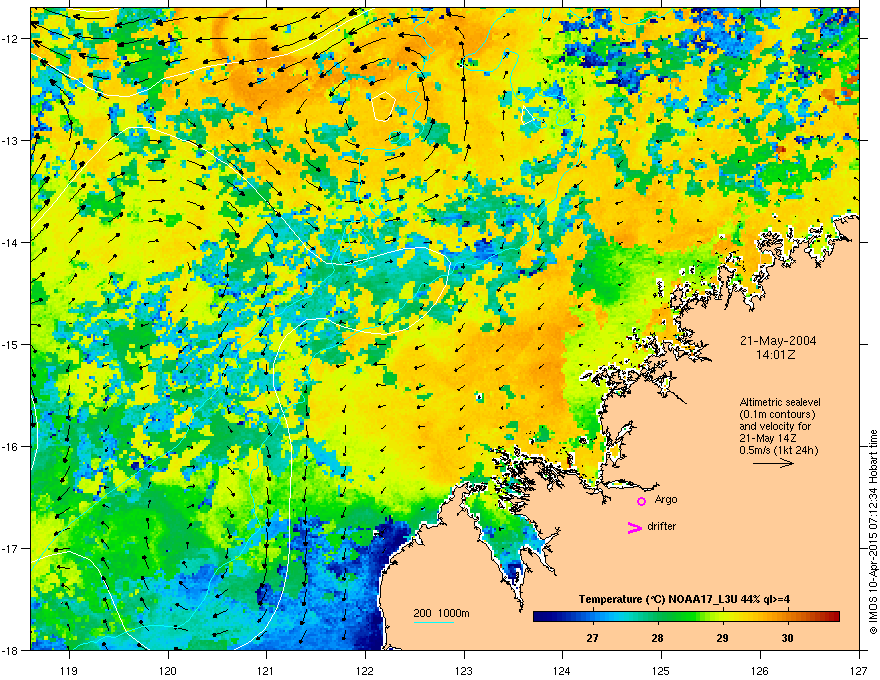This screenshot has height=680, width=880.
Task: Click the 28 label under the colorbar
Action: click(657, 638)
